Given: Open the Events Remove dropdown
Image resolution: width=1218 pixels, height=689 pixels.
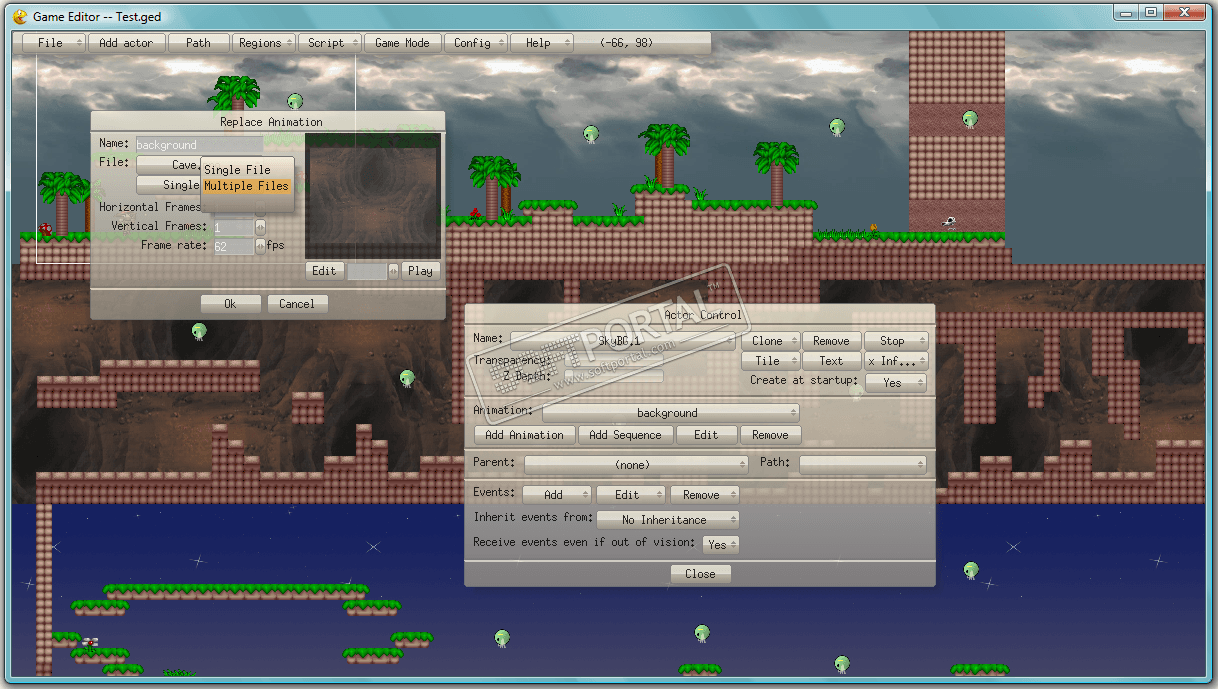Looking at the screenshot, I should pyautogui.click(x=705, y=495).
